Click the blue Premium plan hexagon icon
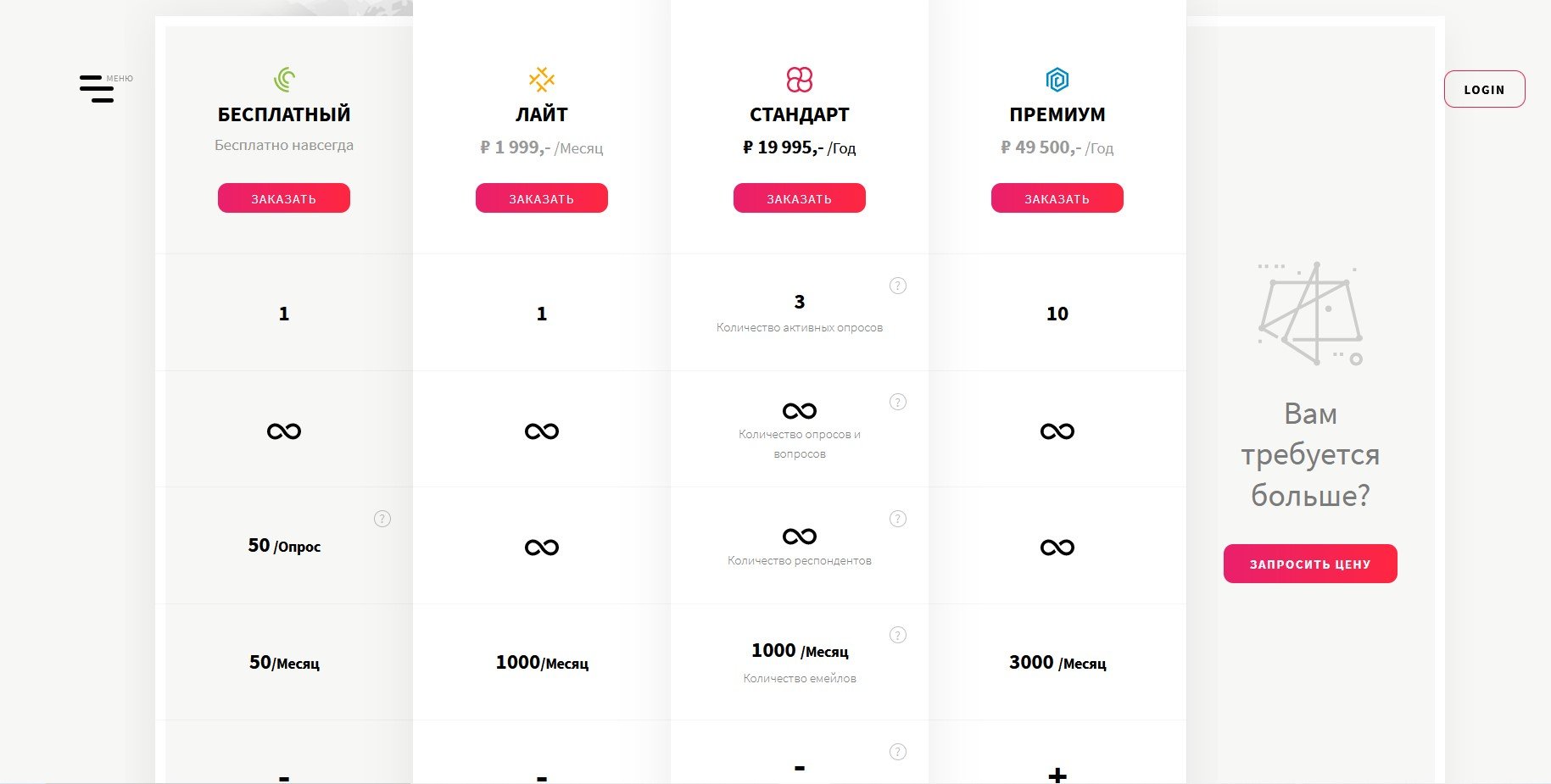 coord(1057,80)
